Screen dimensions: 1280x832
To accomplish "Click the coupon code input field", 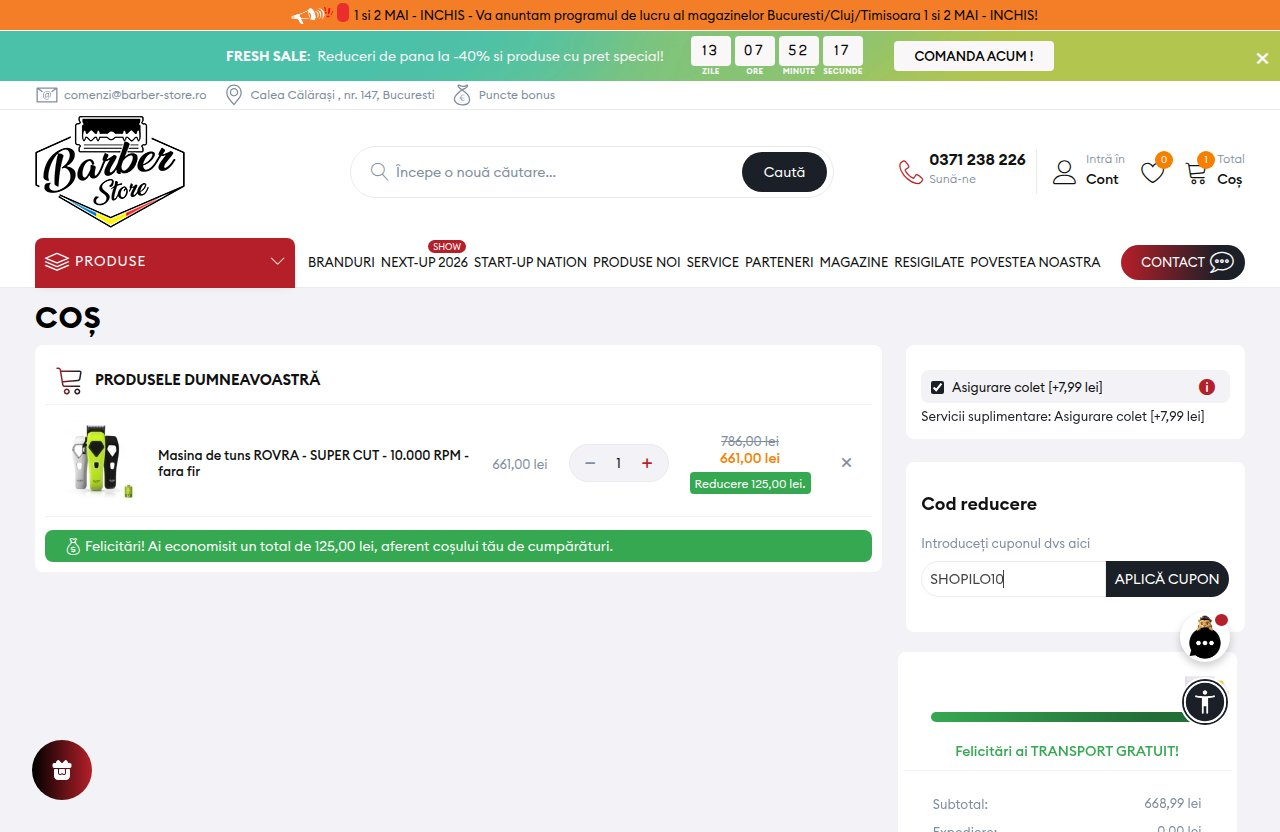I will pyautogui.click(x=1013, y=579).
